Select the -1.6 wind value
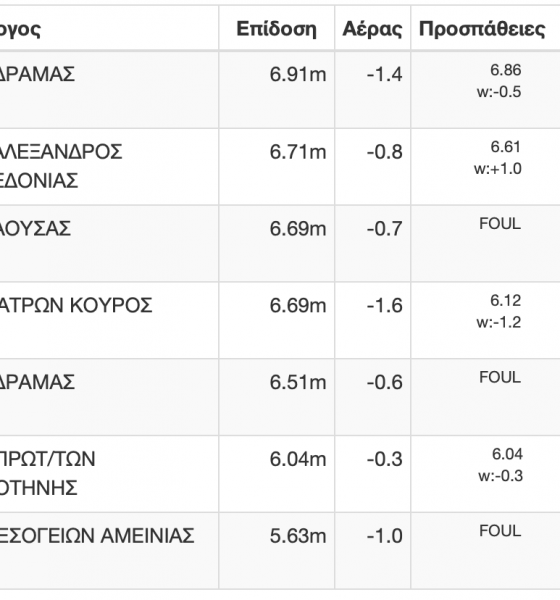Viewport: 560px width, 600px height. (x=385, y=305)
